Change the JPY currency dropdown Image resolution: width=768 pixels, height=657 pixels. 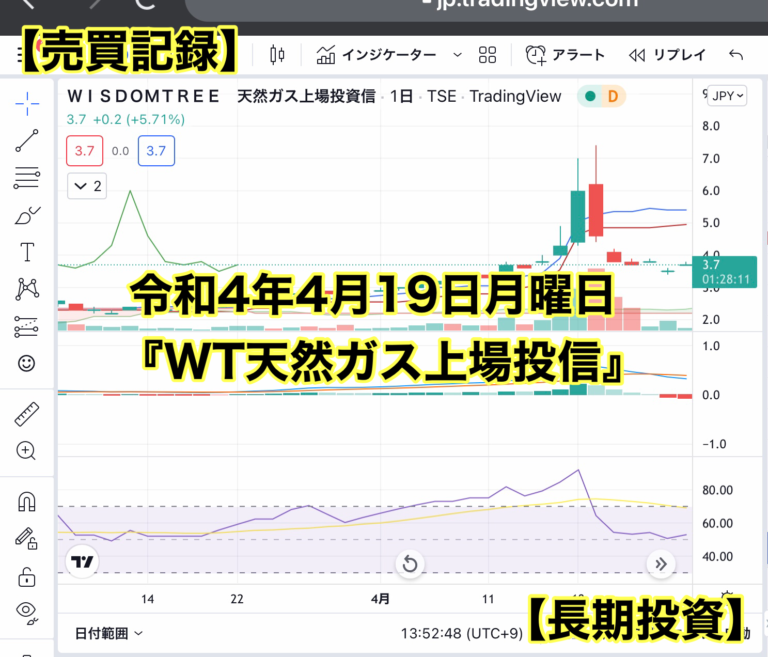[728, 96]
